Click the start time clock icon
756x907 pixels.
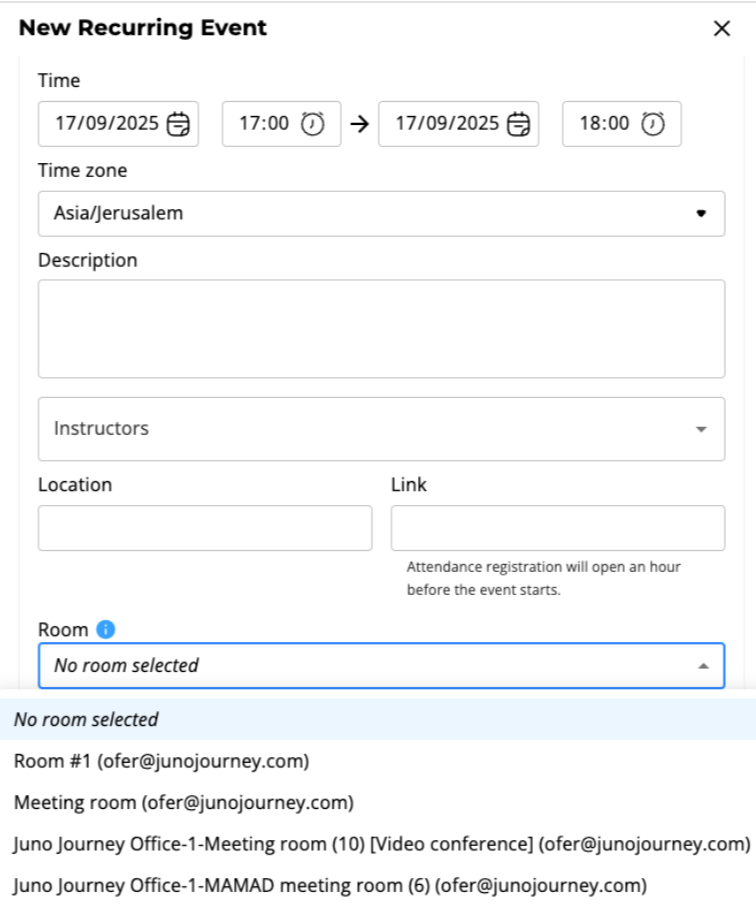tap(313, 124)
